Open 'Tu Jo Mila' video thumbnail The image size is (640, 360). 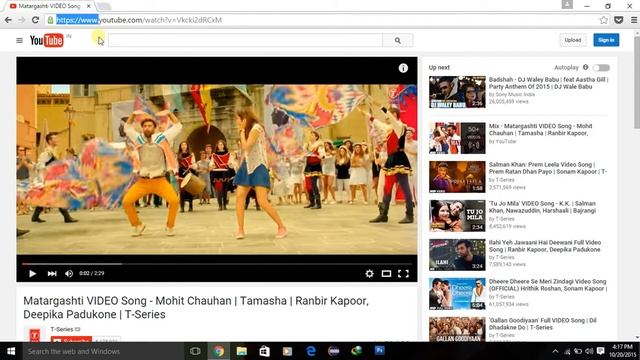pyautogui.click(x=457, y=216)
